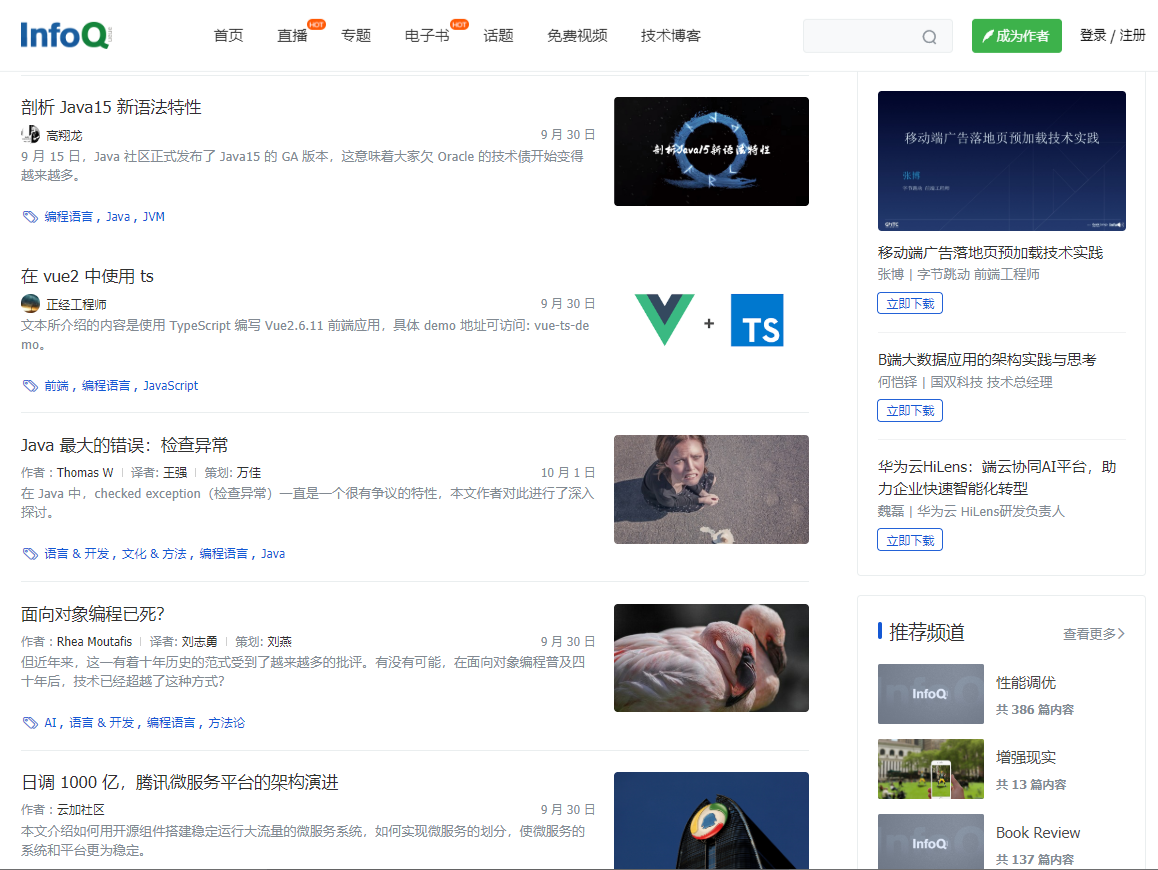Open article Java 最大的错误：检查异常
The height and width of the screenshot is (870, 1158).
124,445
